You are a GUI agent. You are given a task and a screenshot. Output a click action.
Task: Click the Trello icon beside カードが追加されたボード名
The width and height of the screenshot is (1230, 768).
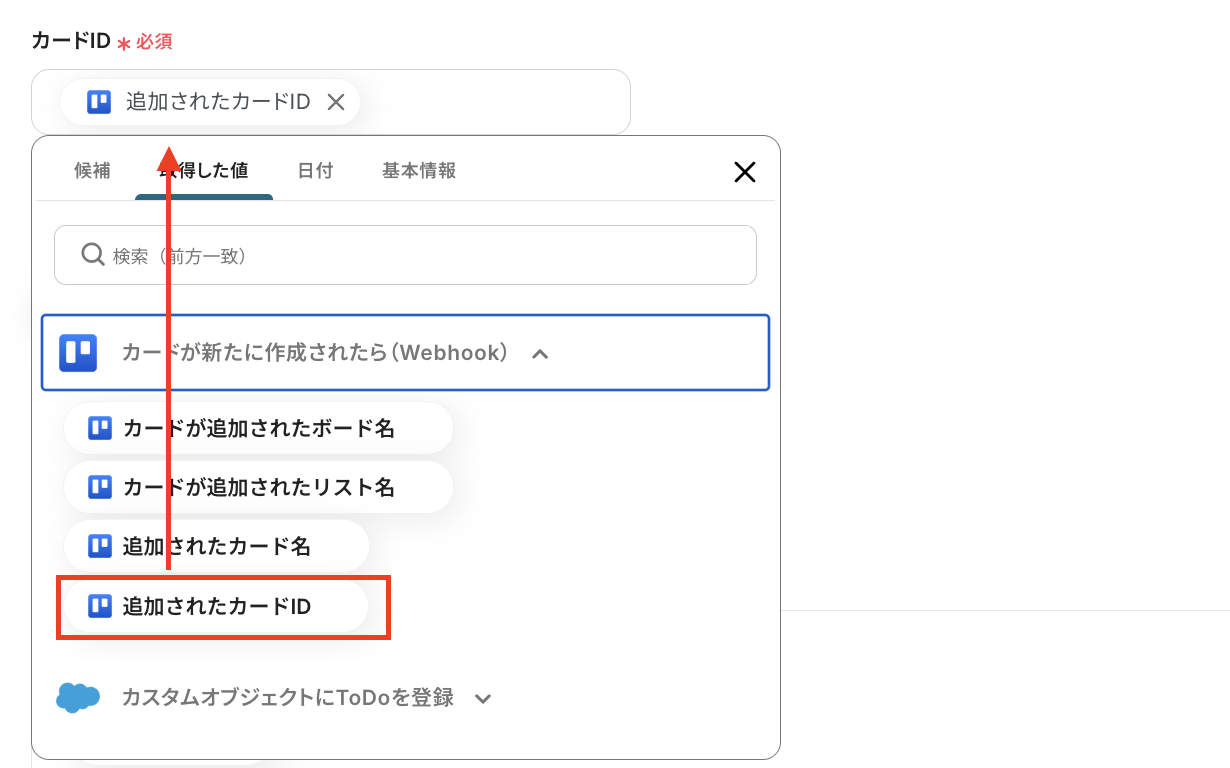[x=99, y=427]
